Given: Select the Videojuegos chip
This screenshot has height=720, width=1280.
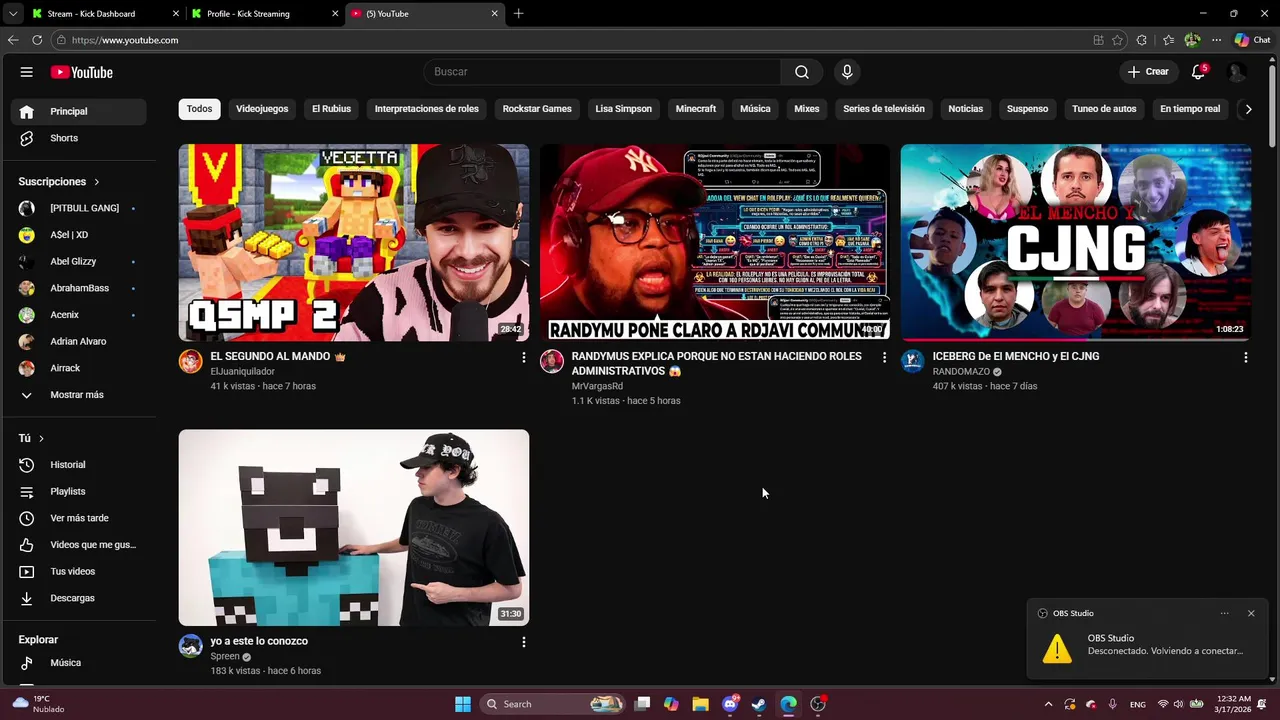Looking at the screenshot, I should (262, 109).
